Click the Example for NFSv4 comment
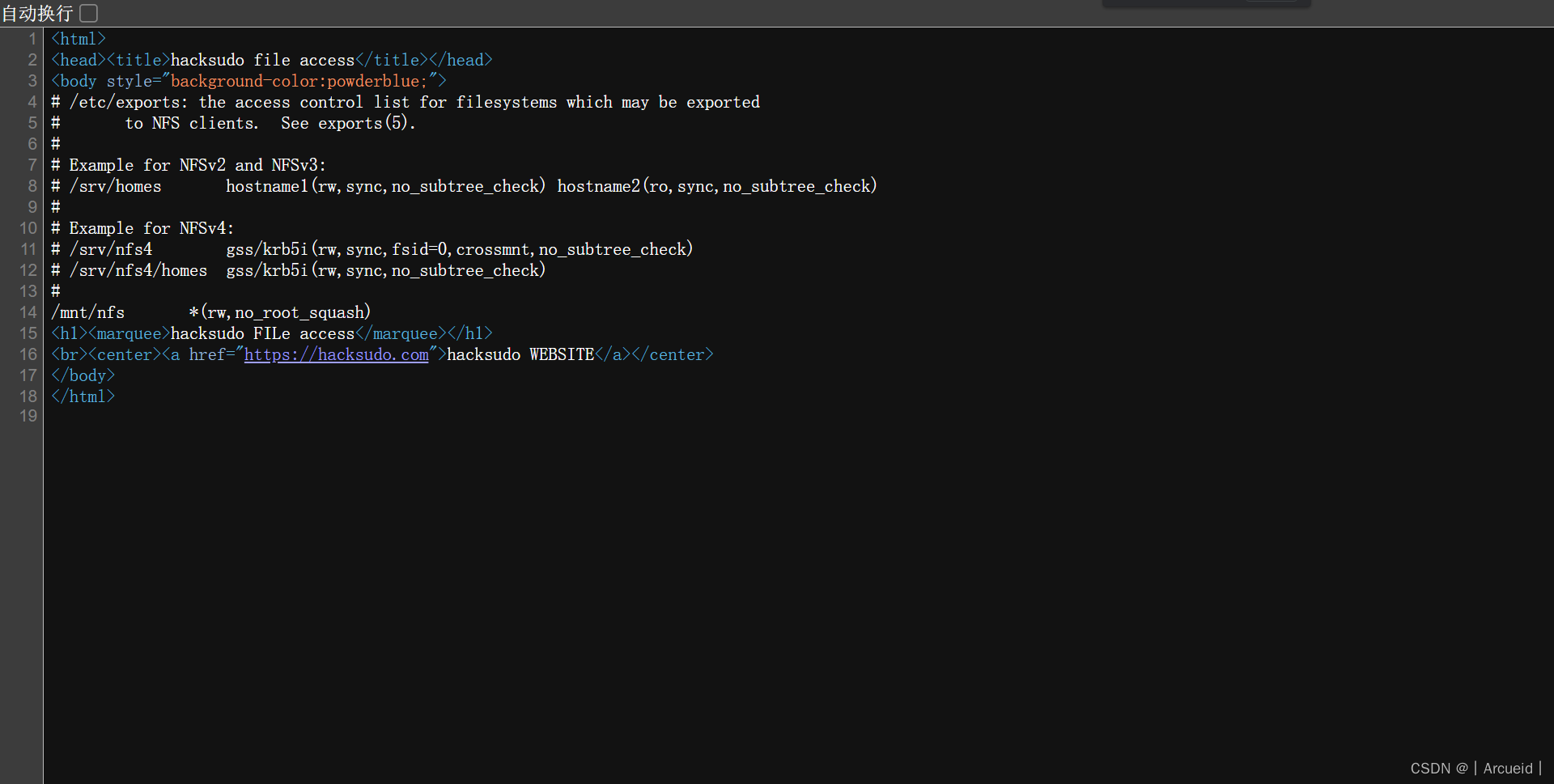Image resolution: width=1554 pixels, height=784 pixels. (142, 228)
